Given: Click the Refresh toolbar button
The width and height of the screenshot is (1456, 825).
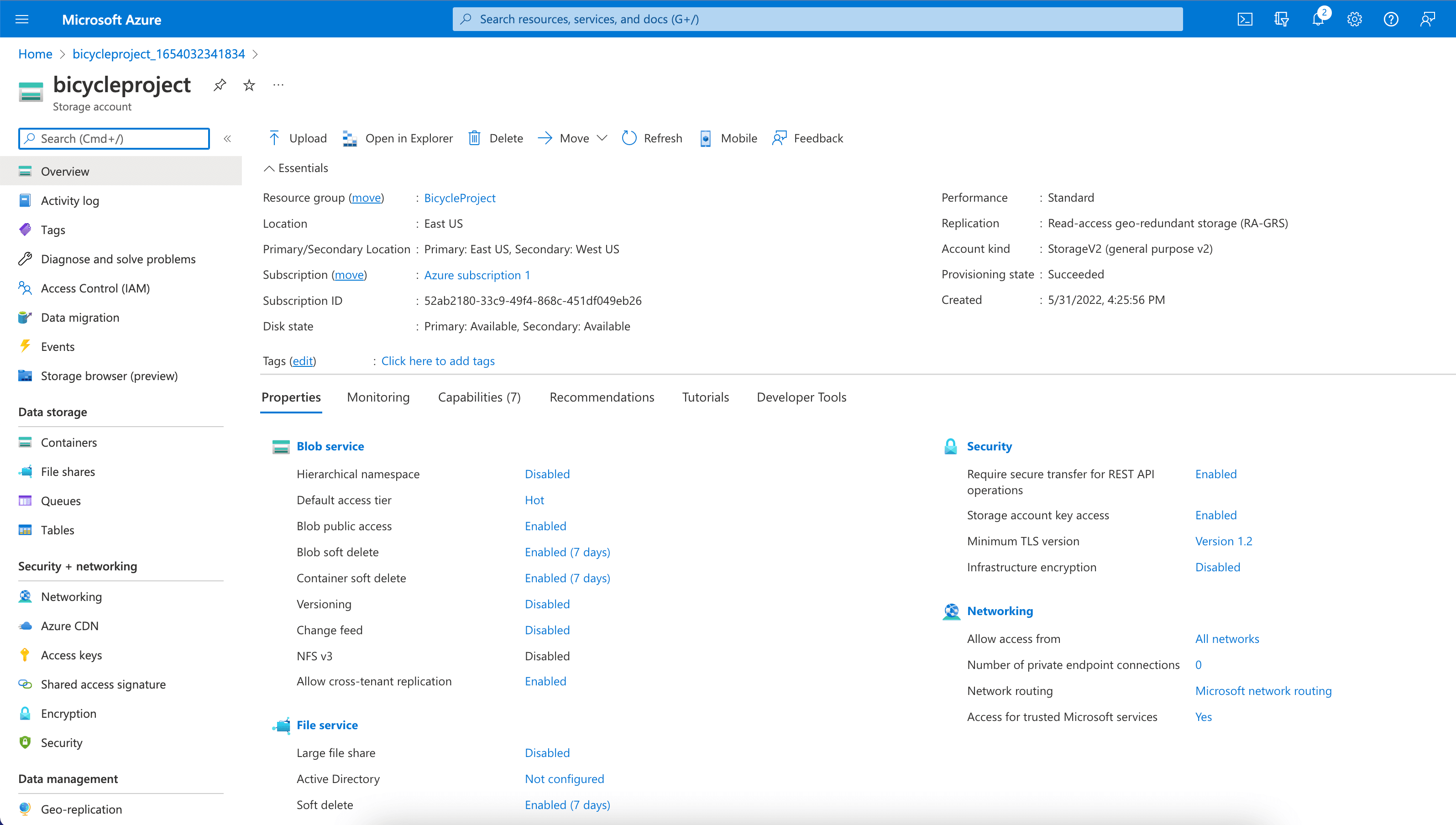Looking at the screenshot, I should coord(652,138).
